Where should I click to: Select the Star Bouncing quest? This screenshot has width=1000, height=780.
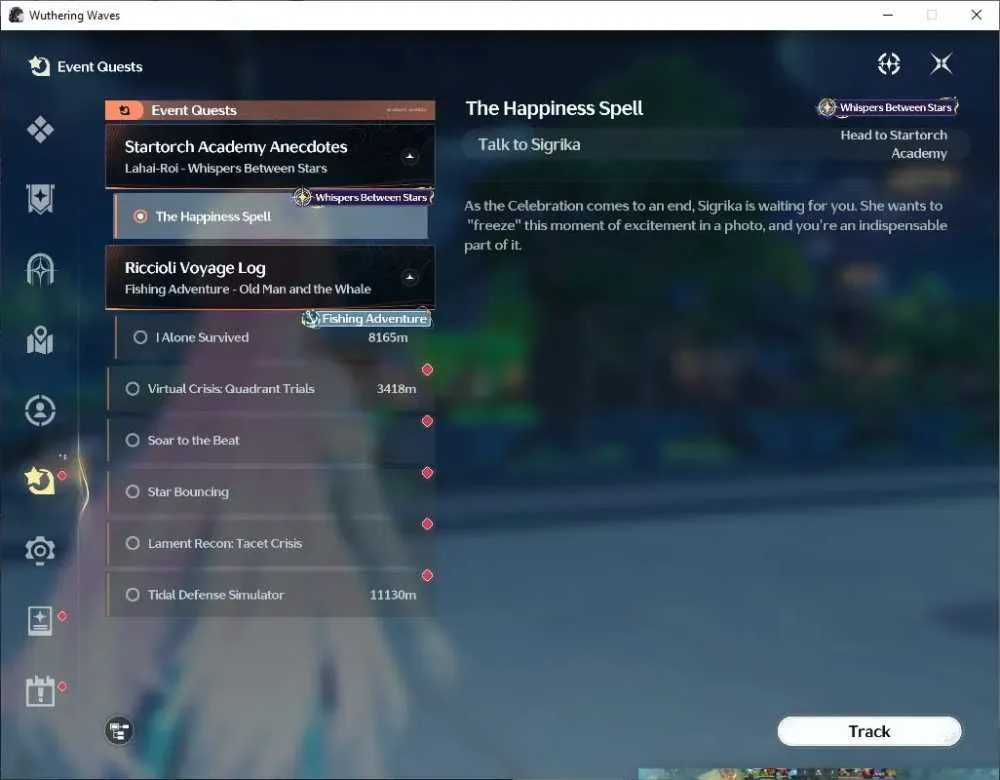pos(271,492)
